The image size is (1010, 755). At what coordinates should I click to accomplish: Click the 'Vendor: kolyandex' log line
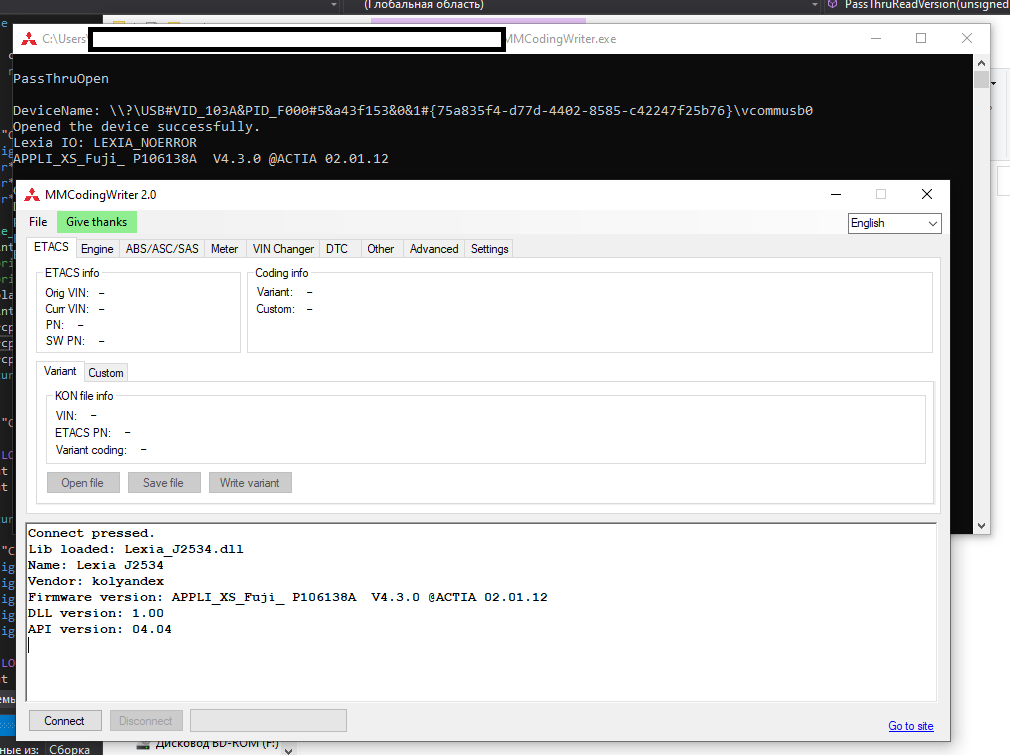click(x=96, y=581)
